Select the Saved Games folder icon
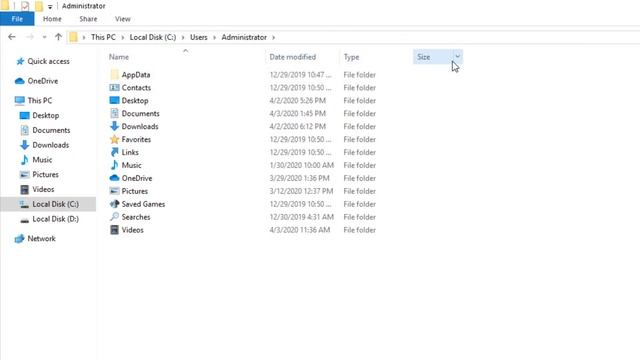640x360 pixels. click(114, 204)
